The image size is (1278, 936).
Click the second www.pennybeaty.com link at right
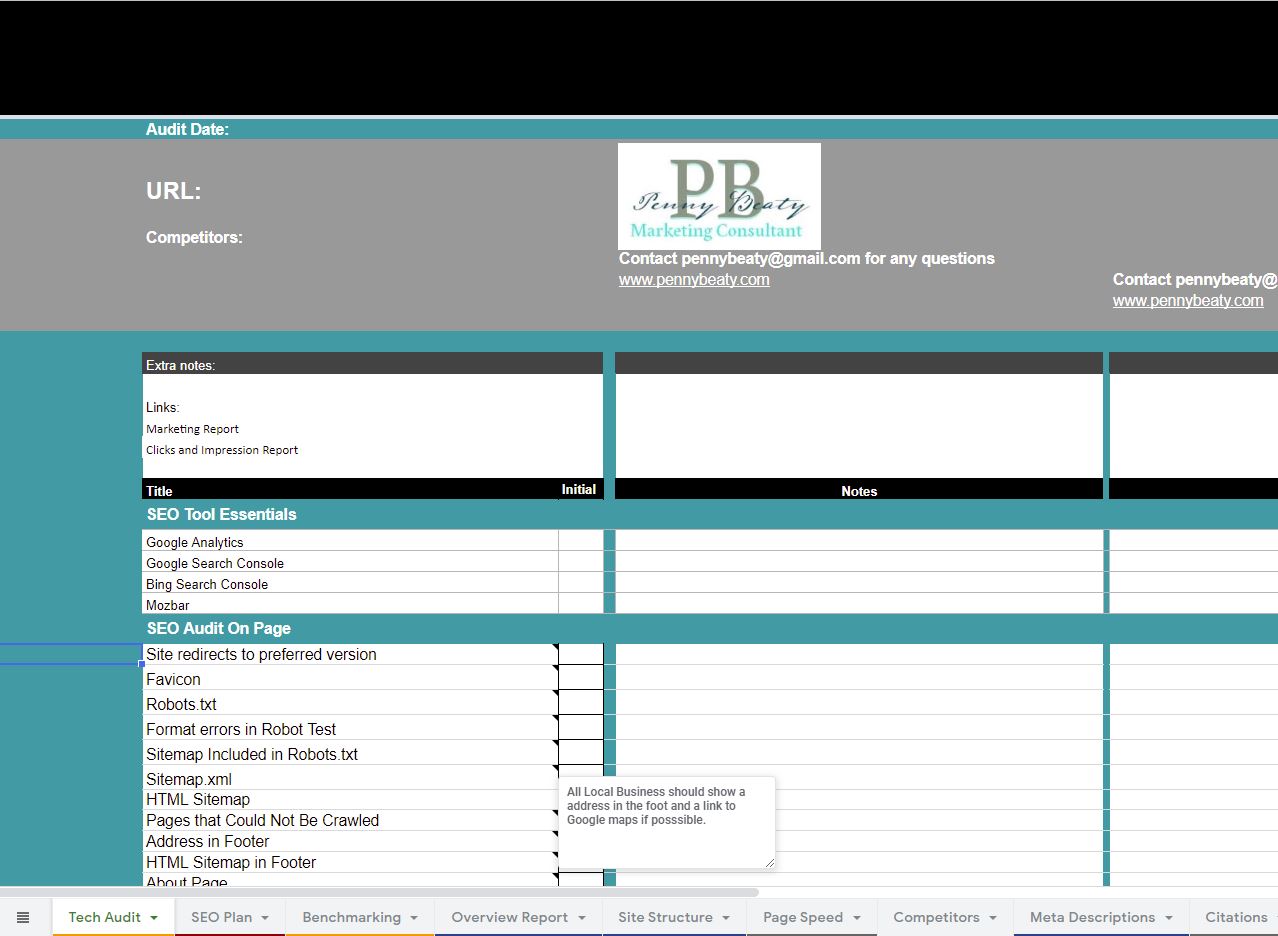1188,301
